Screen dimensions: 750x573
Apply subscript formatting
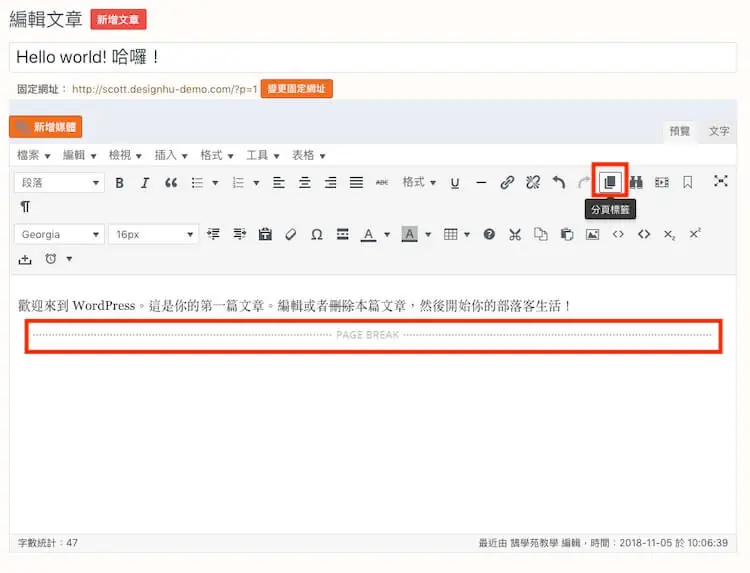669,234
